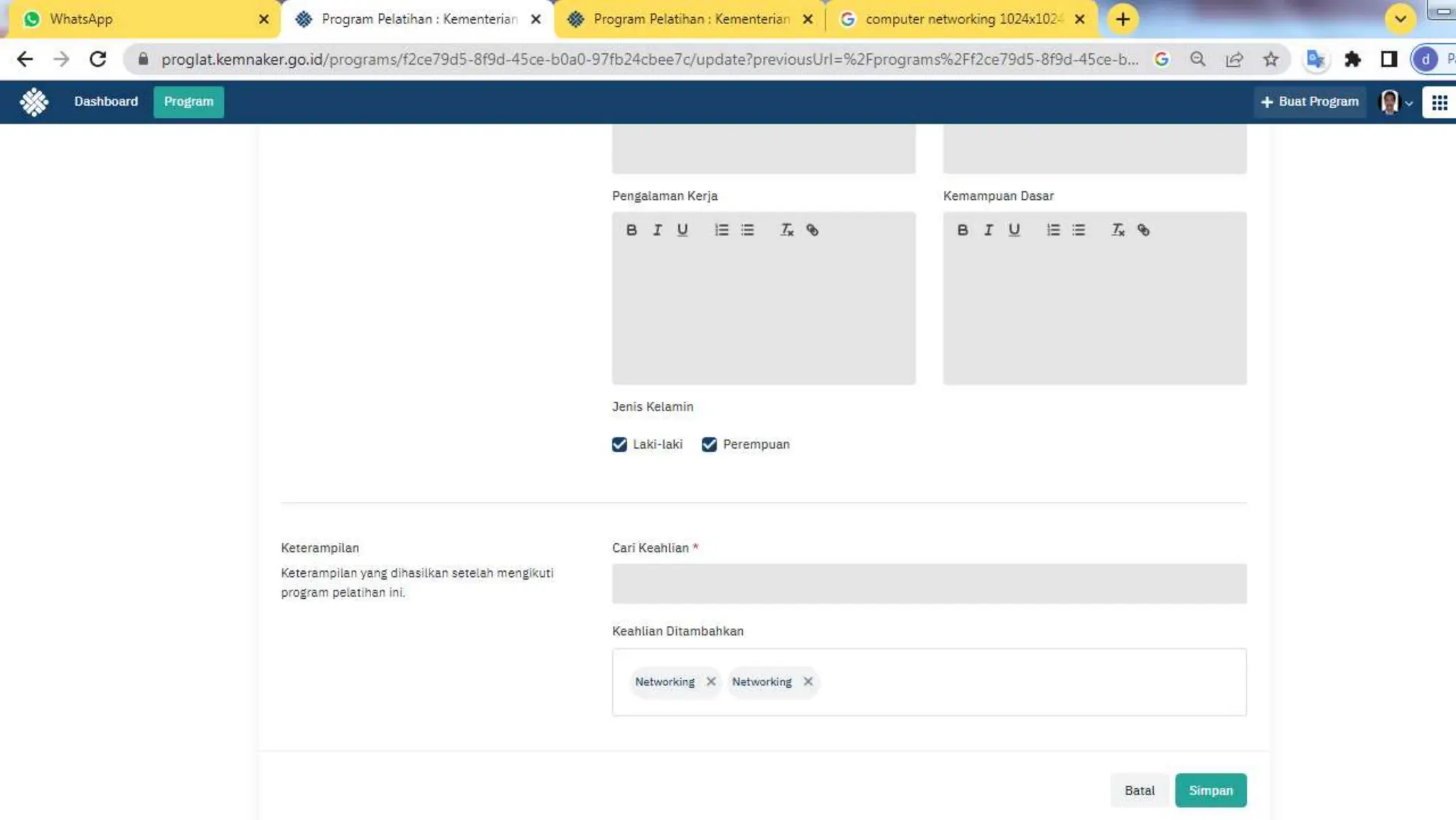Insert numbered list in Pengalaman Kerja editor

click(x=721, y=230)
